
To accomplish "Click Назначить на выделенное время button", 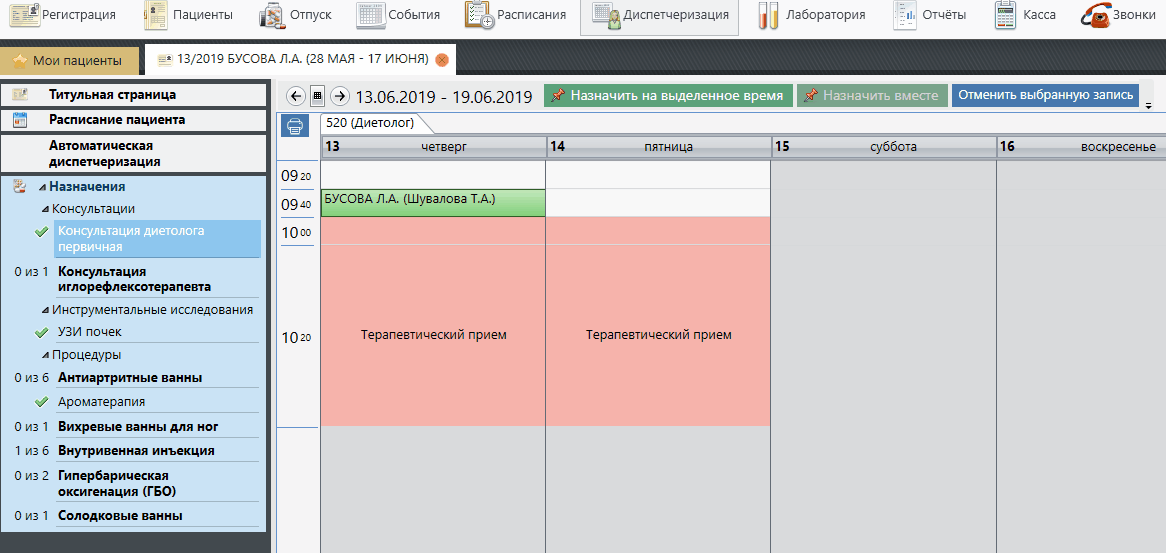I will (669, 96).
